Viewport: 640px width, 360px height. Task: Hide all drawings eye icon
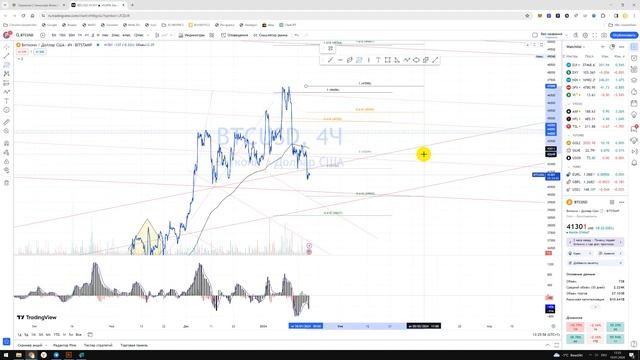pyautogui.click(x=6, y=170)
